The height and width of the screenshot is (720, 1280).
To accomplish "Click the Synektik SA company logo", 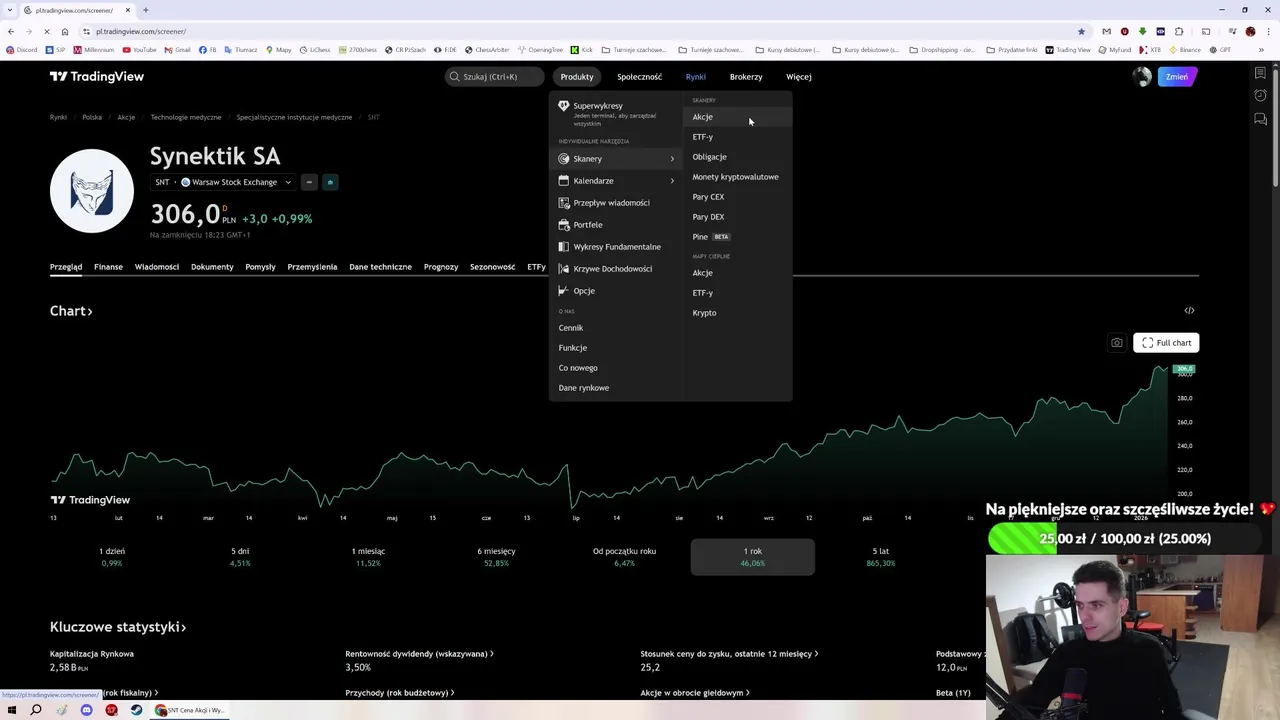I will pyautogui.click(x=92, y=191).
